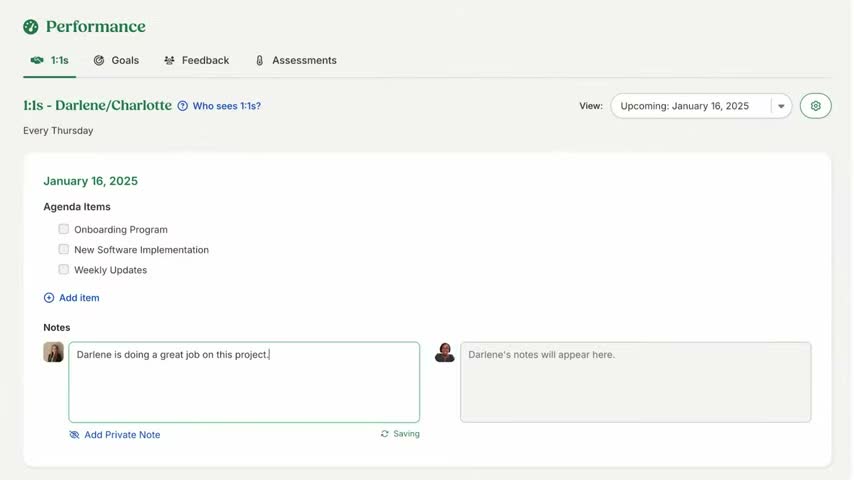Image resolution: width=854 pixels, height=480 pixels.
Task: Click Darlene's notes placeholder box
Action: click(x=636, y=382)
